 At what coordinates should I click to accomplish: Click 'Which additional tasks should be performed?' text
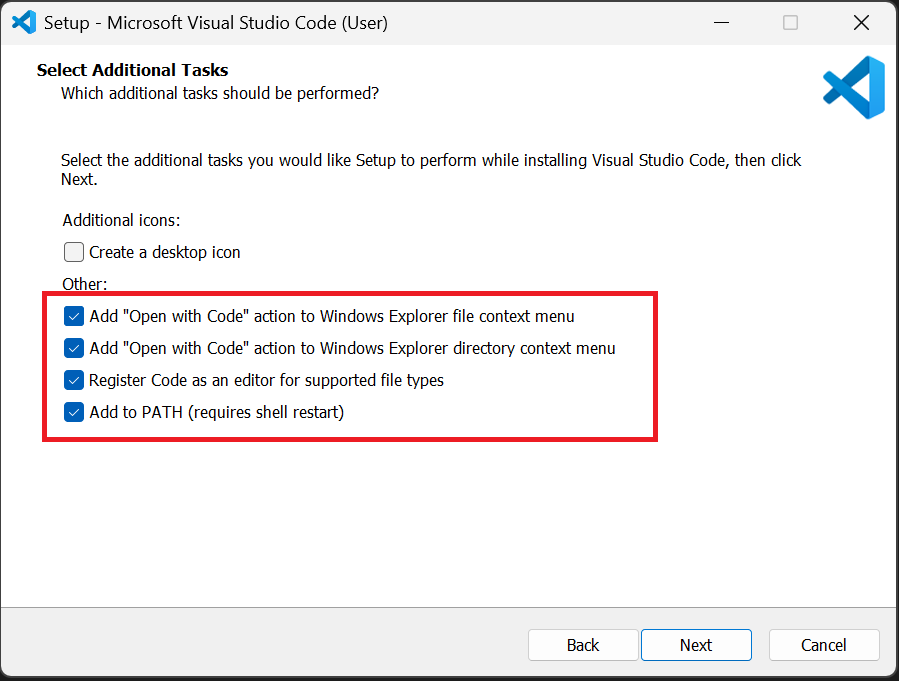tap(220, 93)
